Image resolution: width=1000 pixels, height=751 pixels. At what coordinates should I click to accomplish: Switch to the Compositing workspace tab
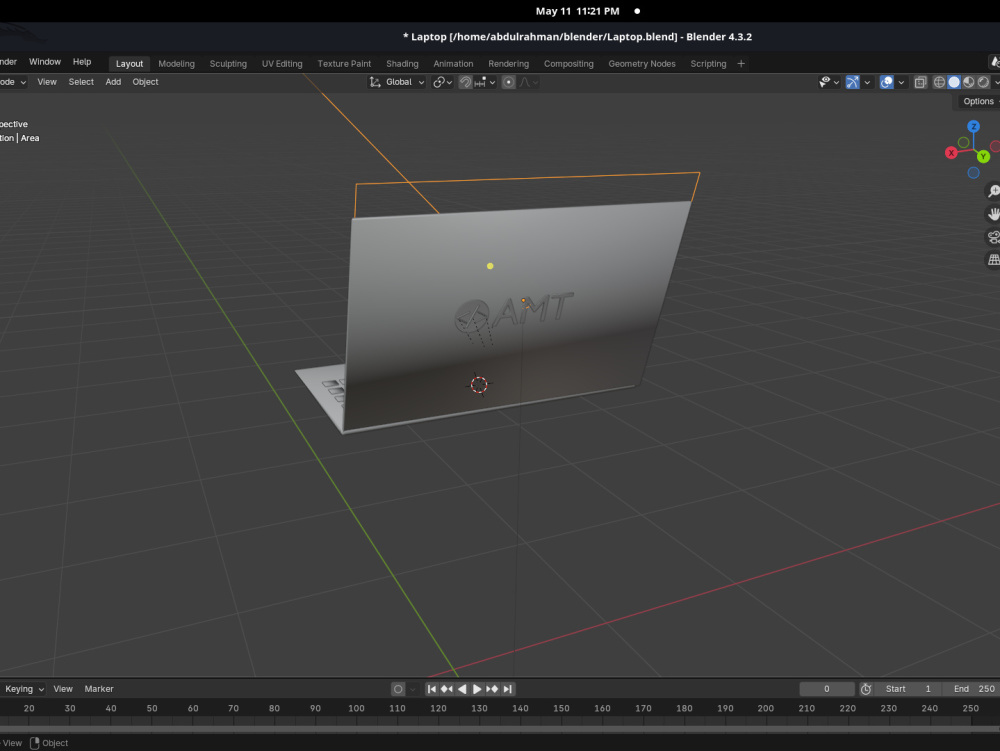click(569, 64)
